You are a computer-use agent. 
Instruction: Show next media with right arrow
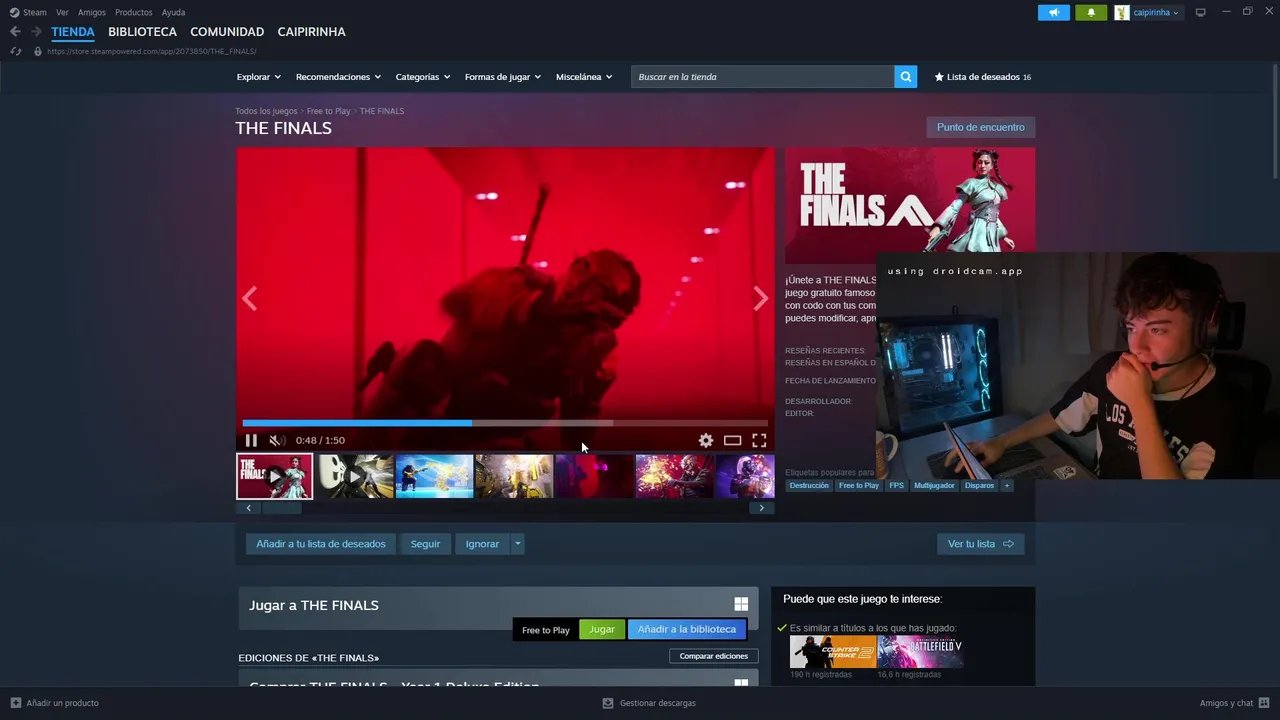[x=760, y=298]
